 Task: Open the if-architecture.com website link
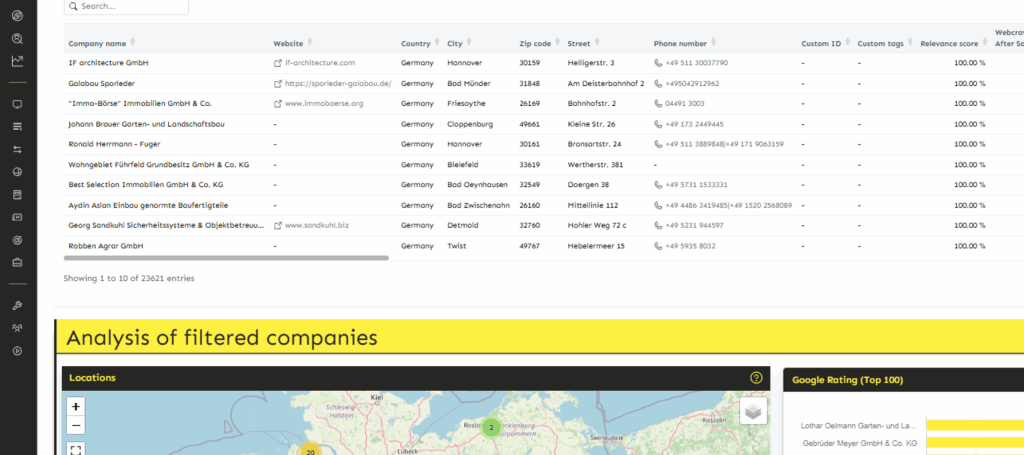319,63
